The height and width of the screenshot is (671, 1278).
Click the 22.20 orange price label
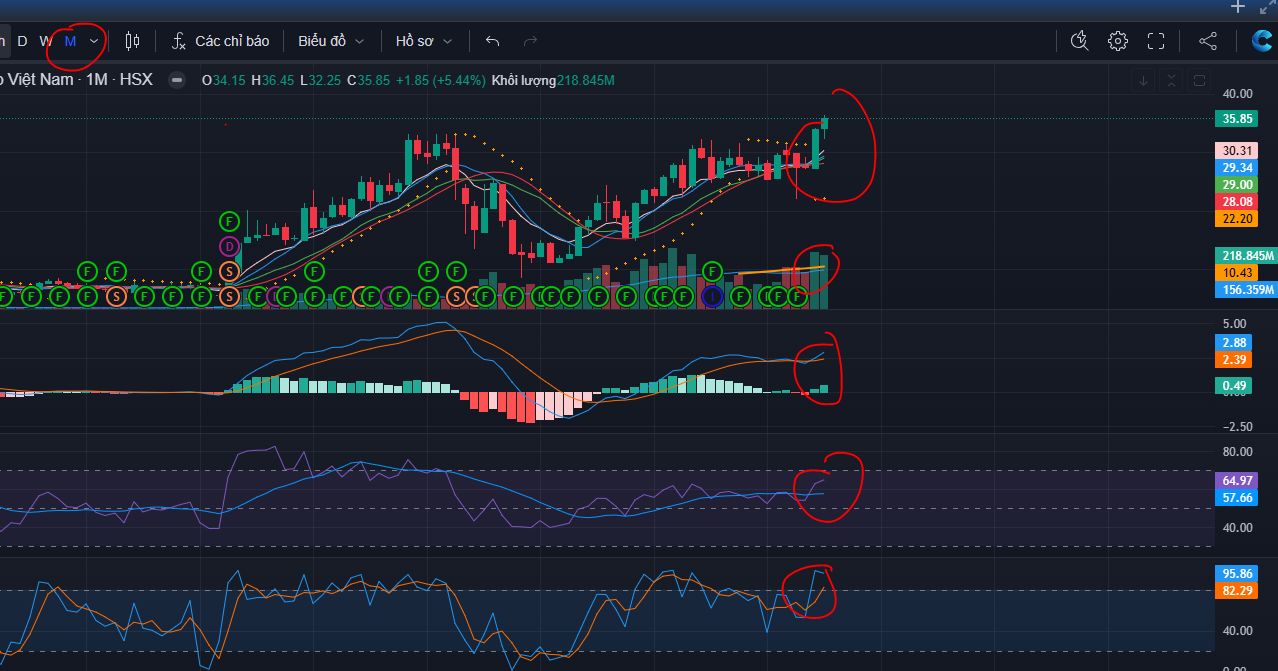coord(1237,219)
